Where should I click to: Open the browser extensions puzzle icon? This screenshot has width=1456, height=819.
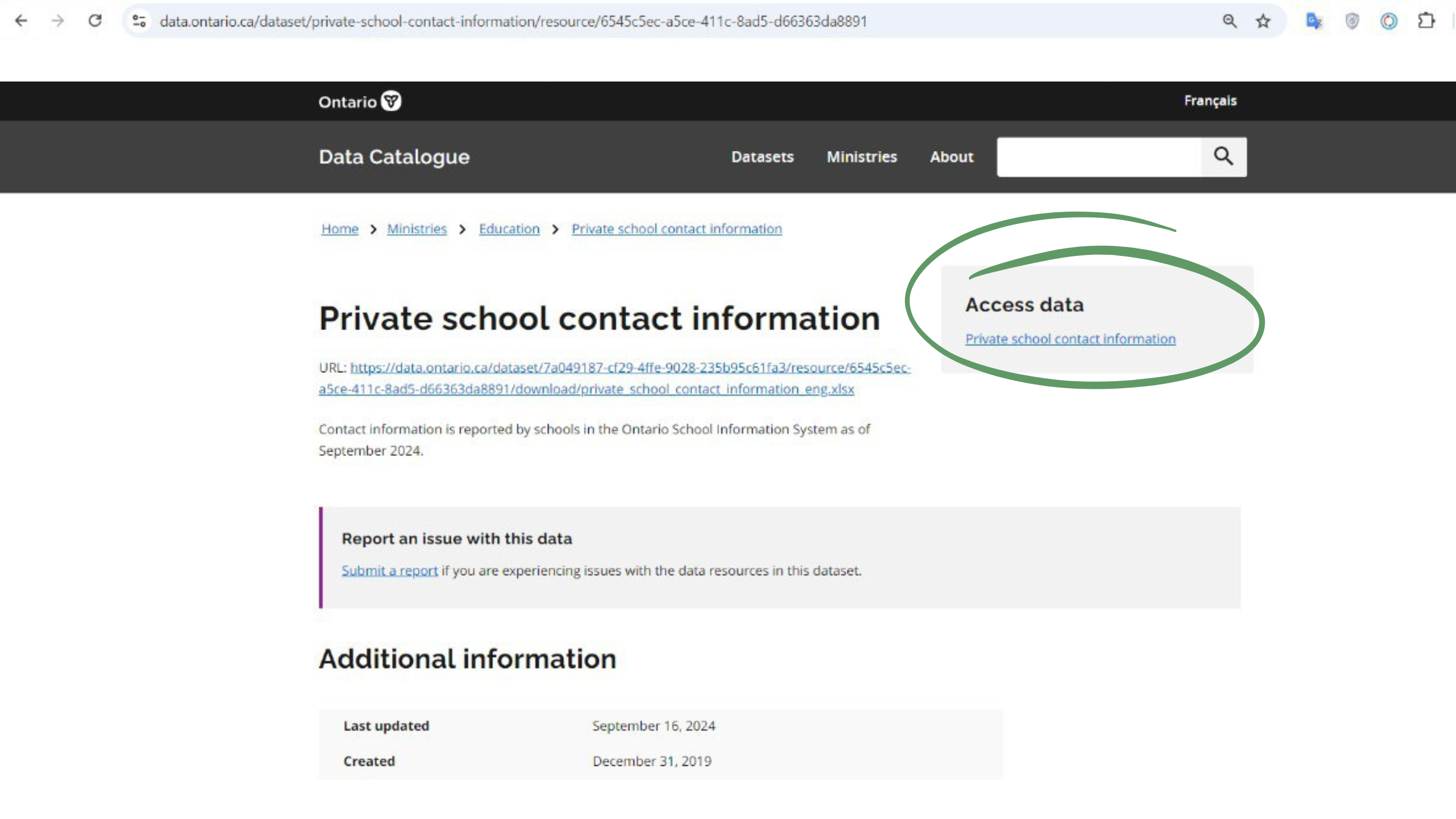1426,21
